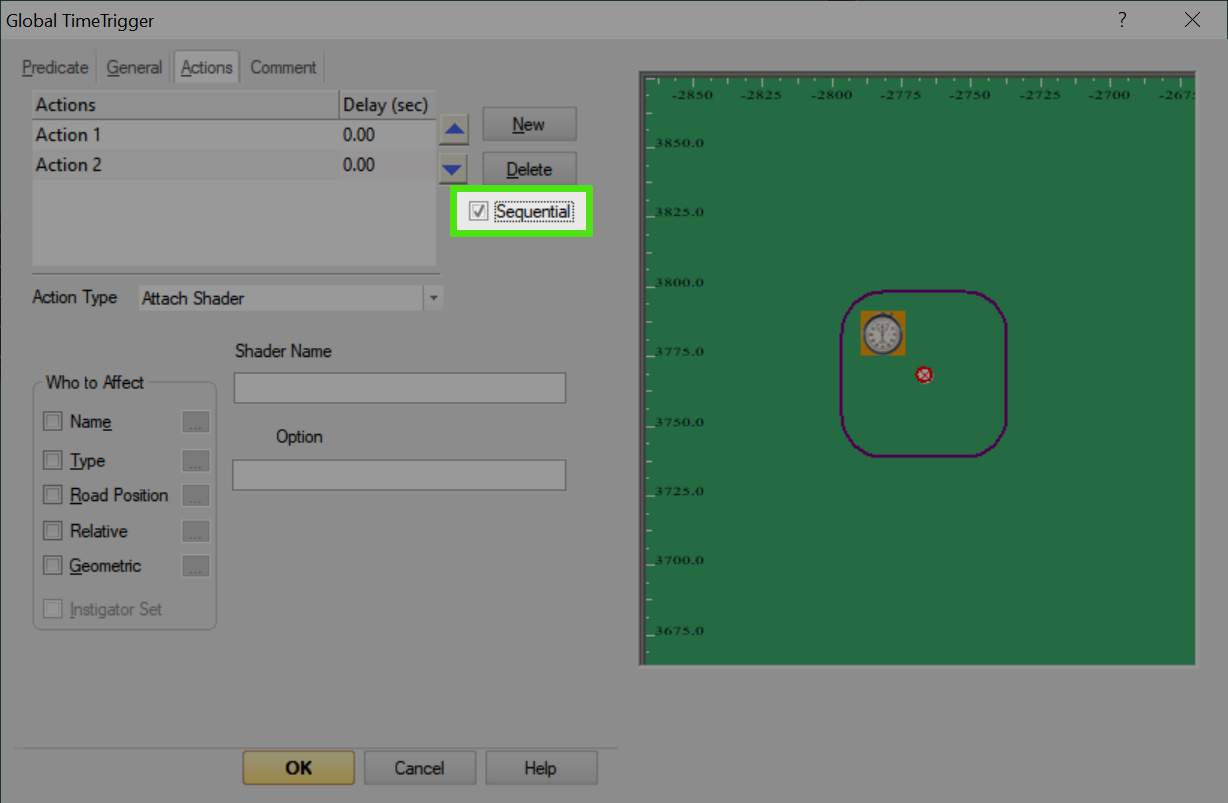This screenshot has height=803, width=1228.
Task: Uncheck the Sequential checkbox
Action: point(479,212)
